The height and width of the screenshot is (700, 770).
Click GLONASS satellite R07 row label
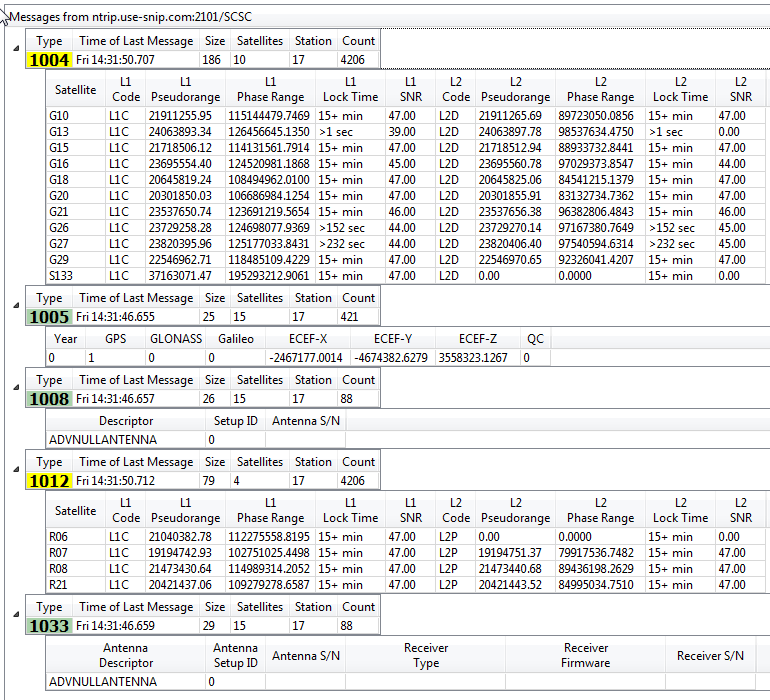[58, 553]
